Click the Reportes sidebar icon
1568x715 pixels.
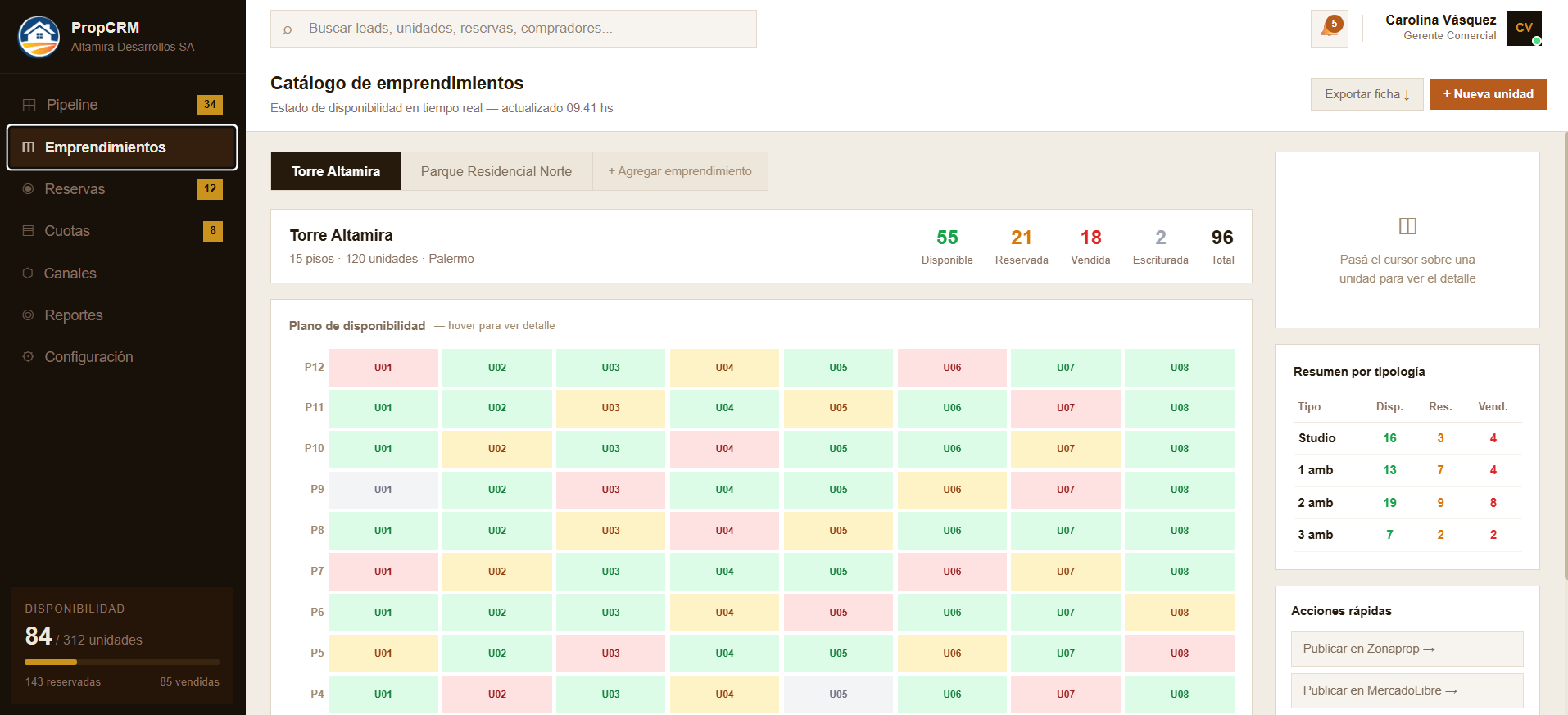coord(29,315)
